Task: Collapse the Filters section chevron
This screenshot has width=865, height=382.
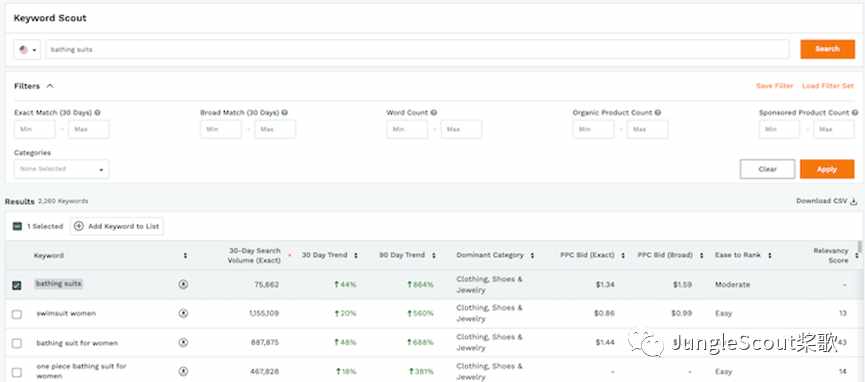Action: [50, 86]
